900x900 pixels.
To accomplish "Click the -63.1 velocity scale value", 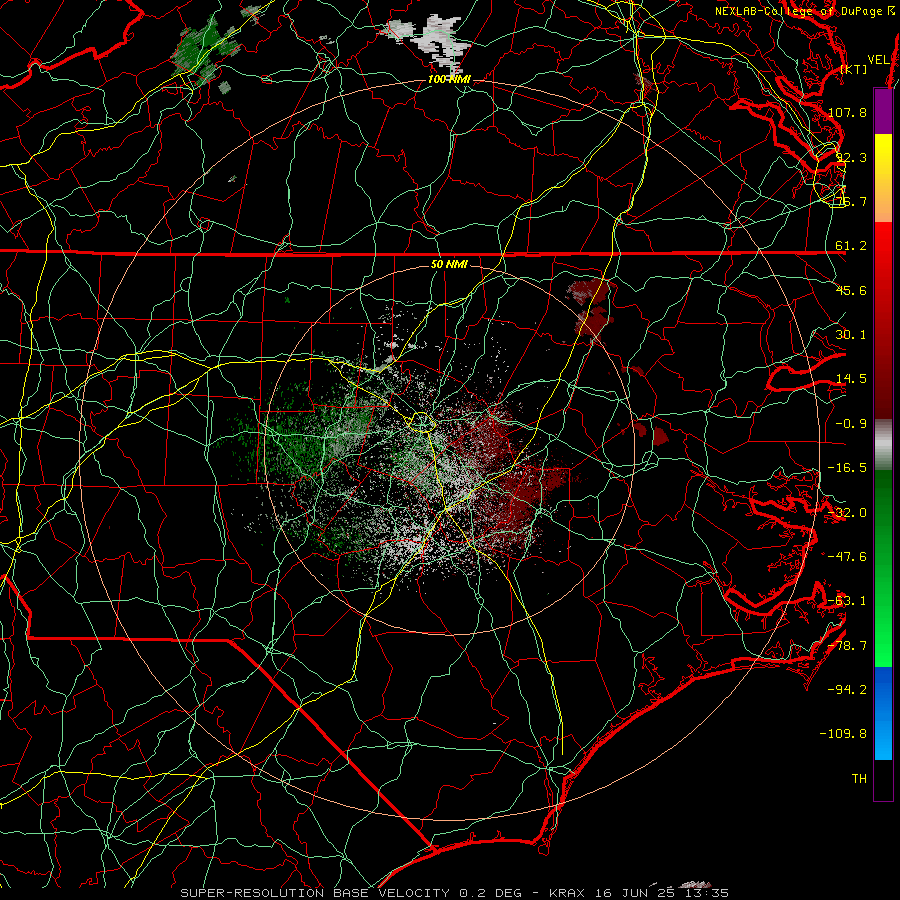I will point(847,601).
